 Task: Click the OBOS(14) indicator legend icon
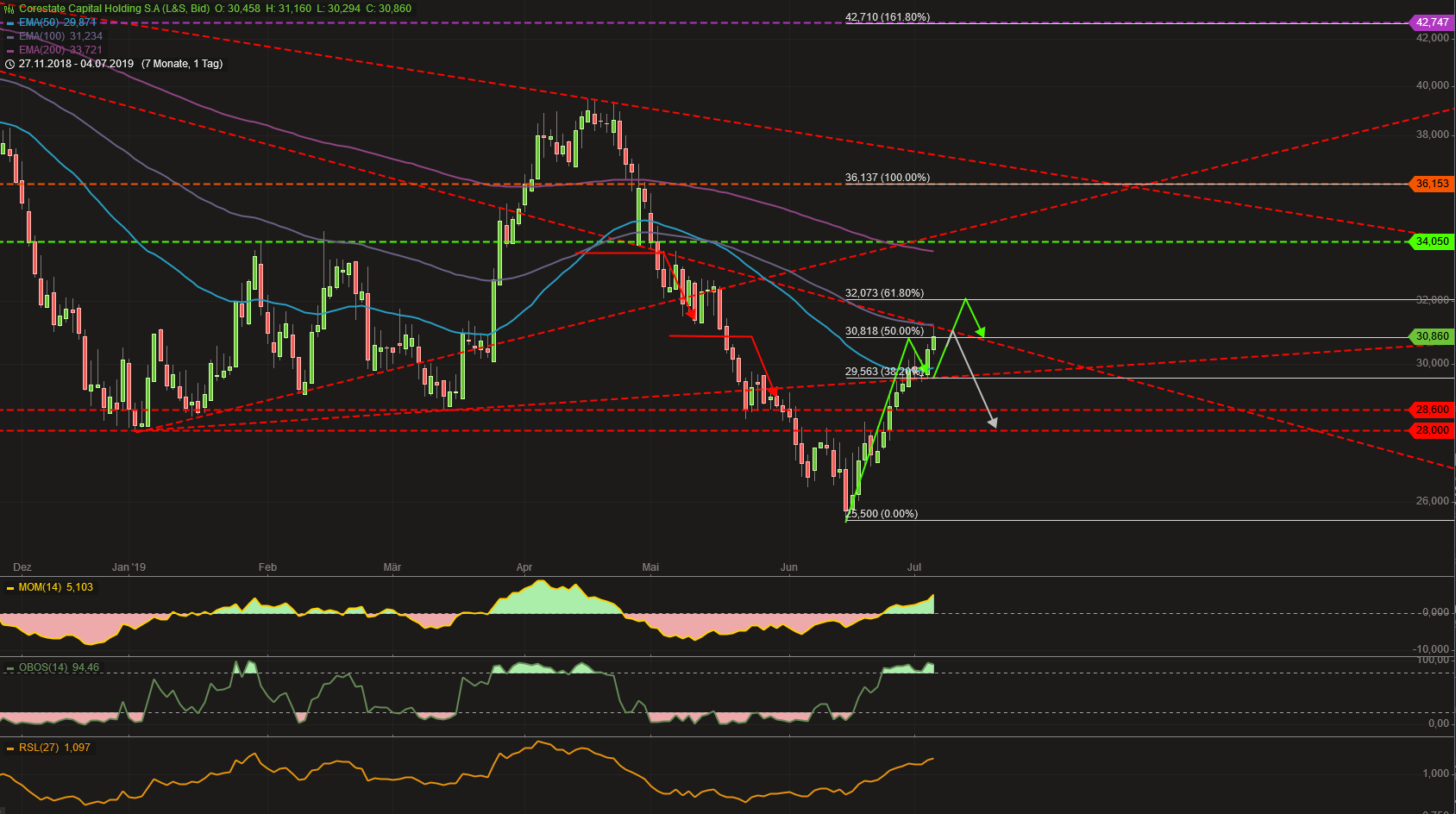tap(9, 667)
